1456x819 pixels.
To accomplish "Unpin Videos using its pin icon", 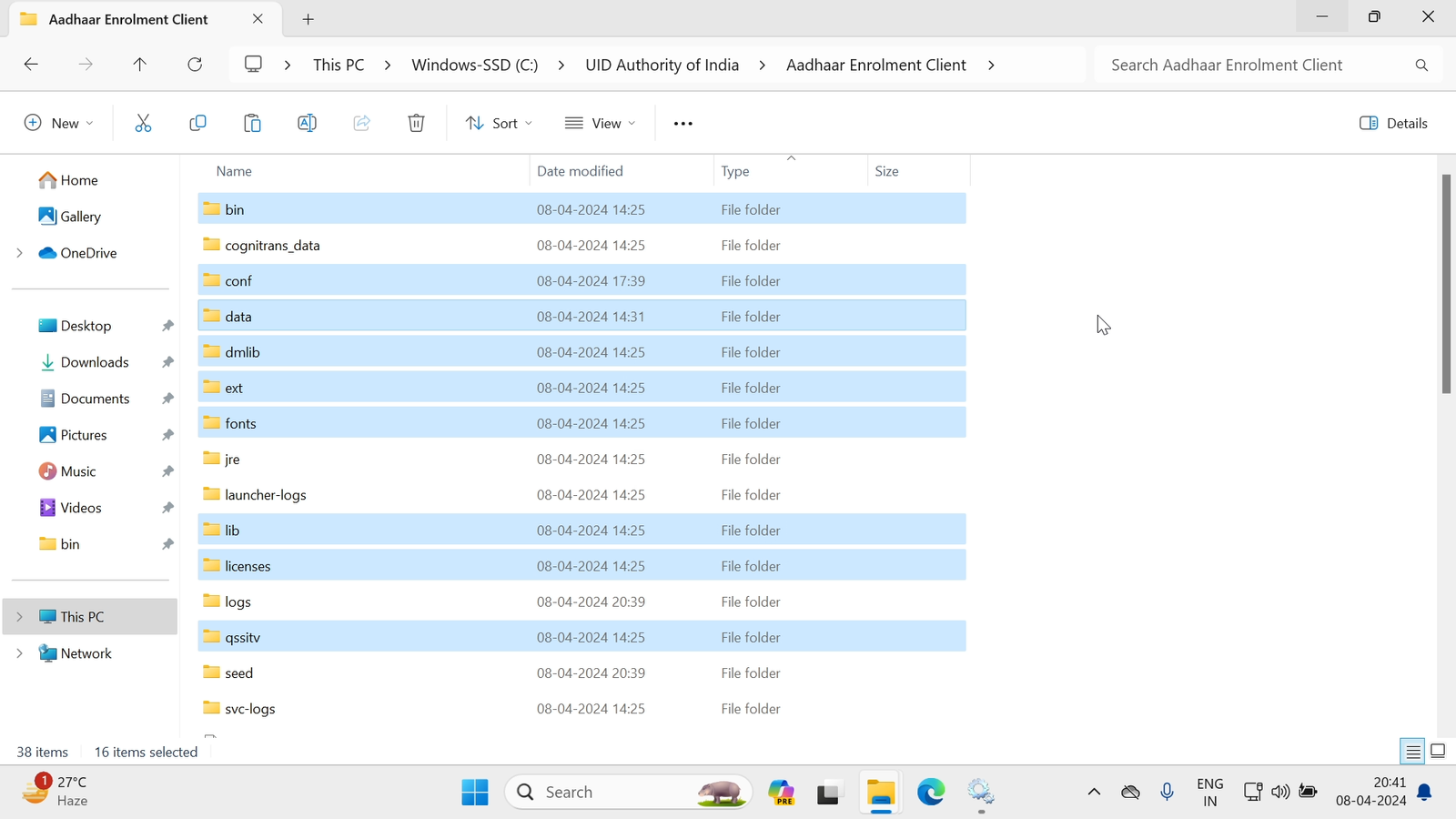I will (x=167, y=508).
